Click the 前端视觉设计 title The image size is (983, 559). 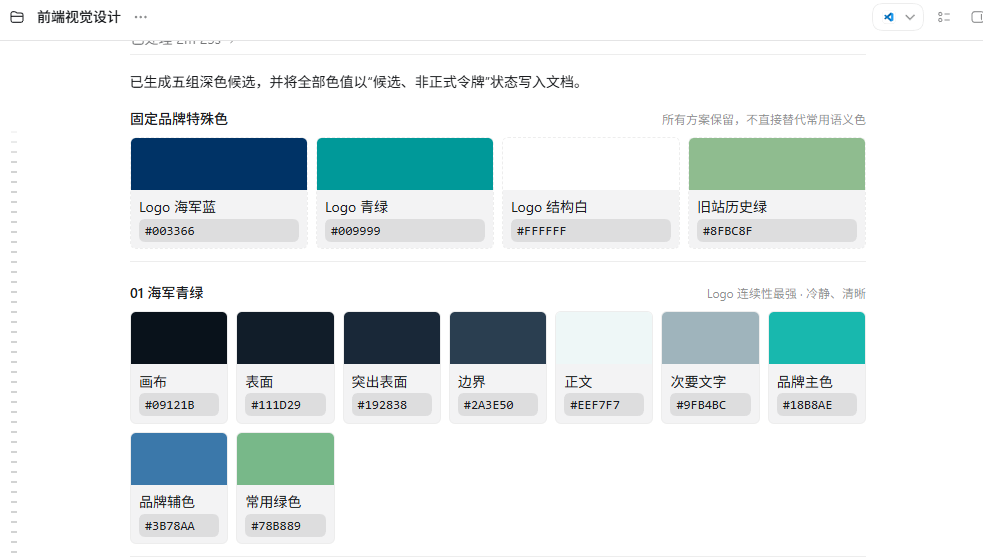78,18
